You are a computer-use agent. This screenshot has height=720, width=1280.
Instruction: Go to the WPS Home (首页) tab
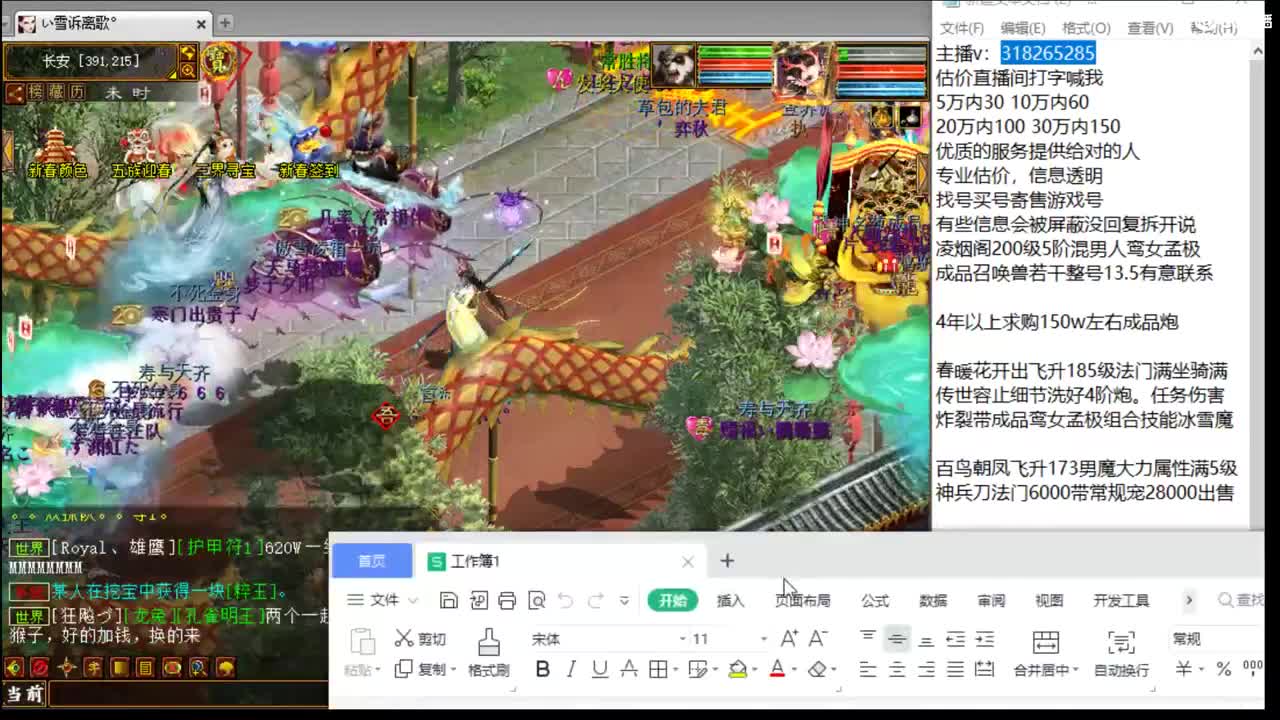372,561
